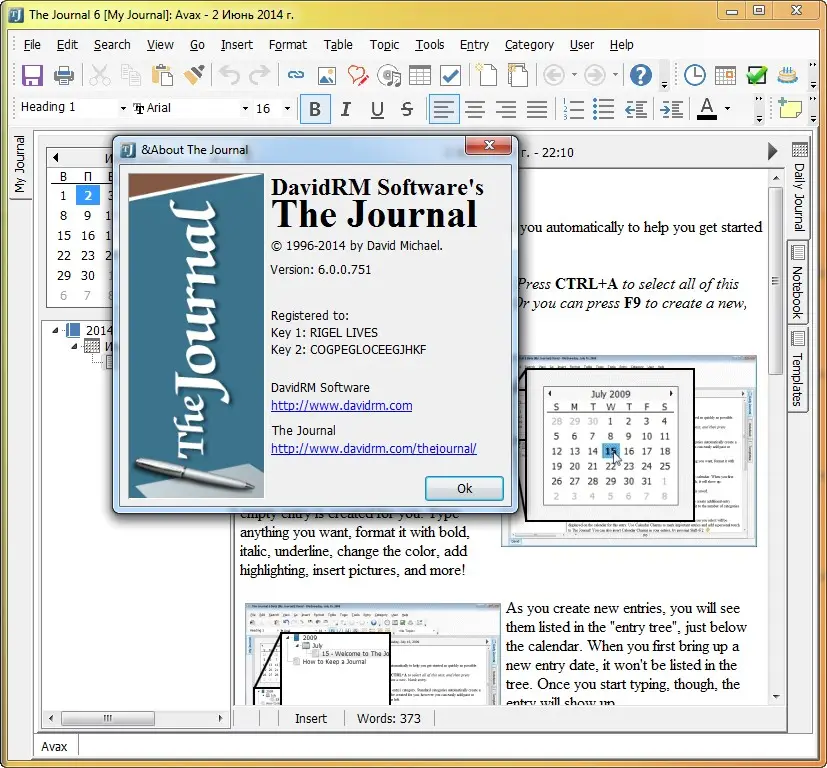Insert a table using the grid icon
Screen dimensions: 827x768
(420, 75)
